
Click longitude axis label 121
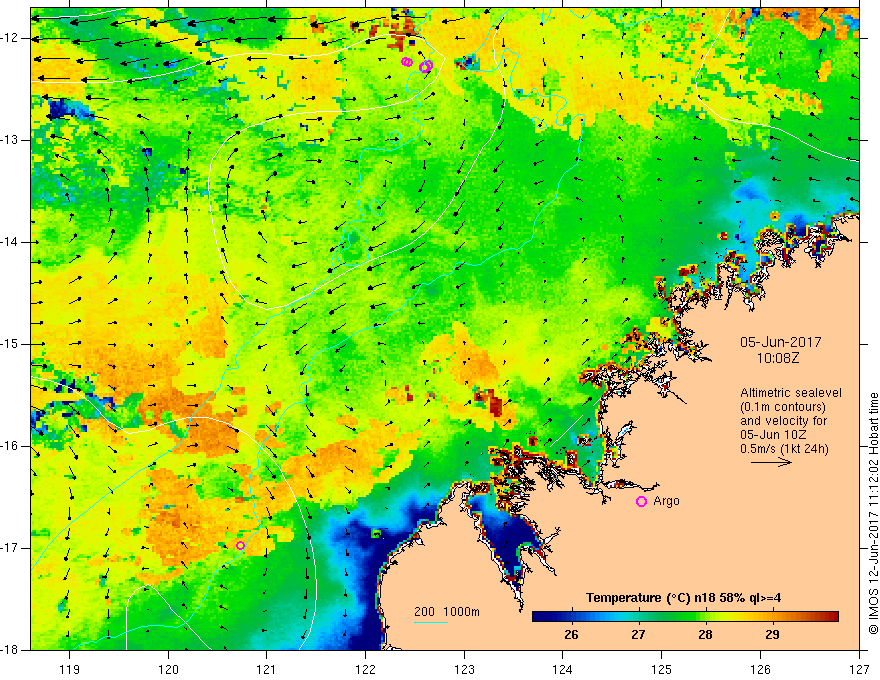[x=267, y=669]
